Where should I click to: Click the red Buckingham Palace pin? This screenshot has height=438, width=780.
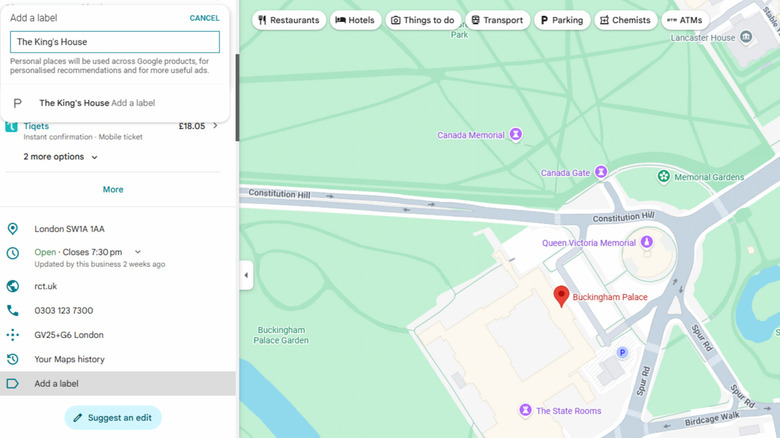(x=561, y=296)
